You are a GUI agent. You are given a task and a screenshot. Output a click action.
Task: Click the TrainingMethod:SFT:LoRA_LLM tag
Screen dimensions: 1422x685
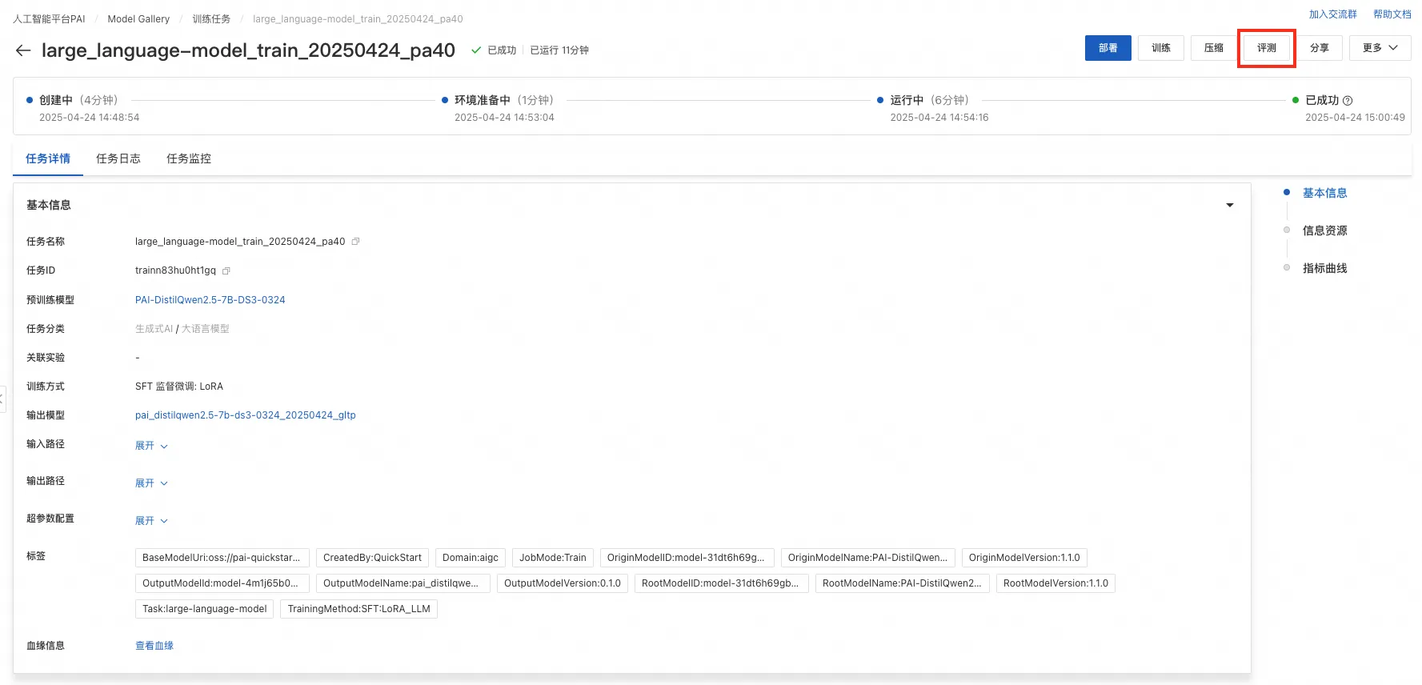coord(359,609)
